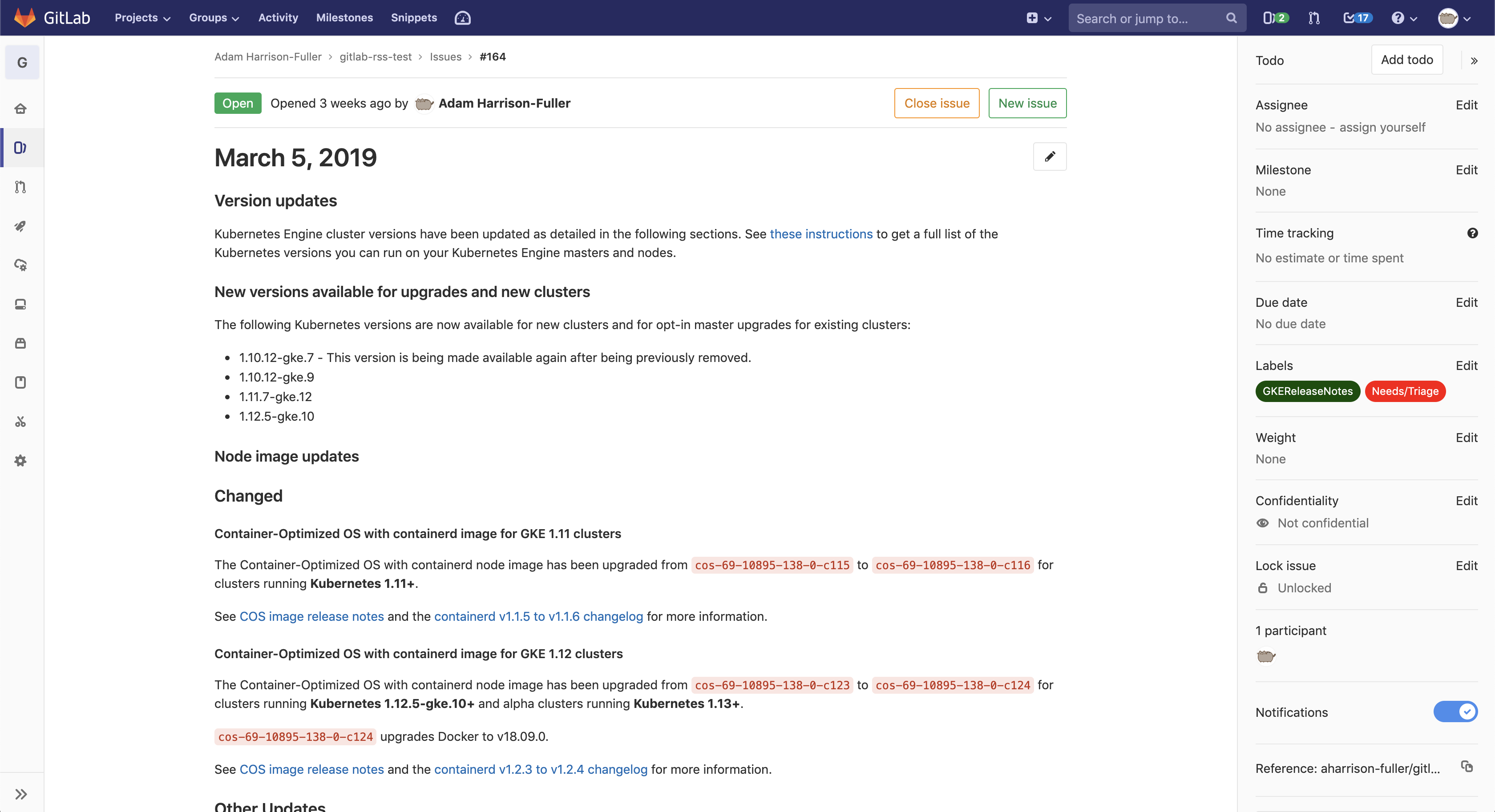Image resolution: width=1495 pixels, height=812 pixels.
Task: Edit the Assignee field
Action: [1466, 105]
